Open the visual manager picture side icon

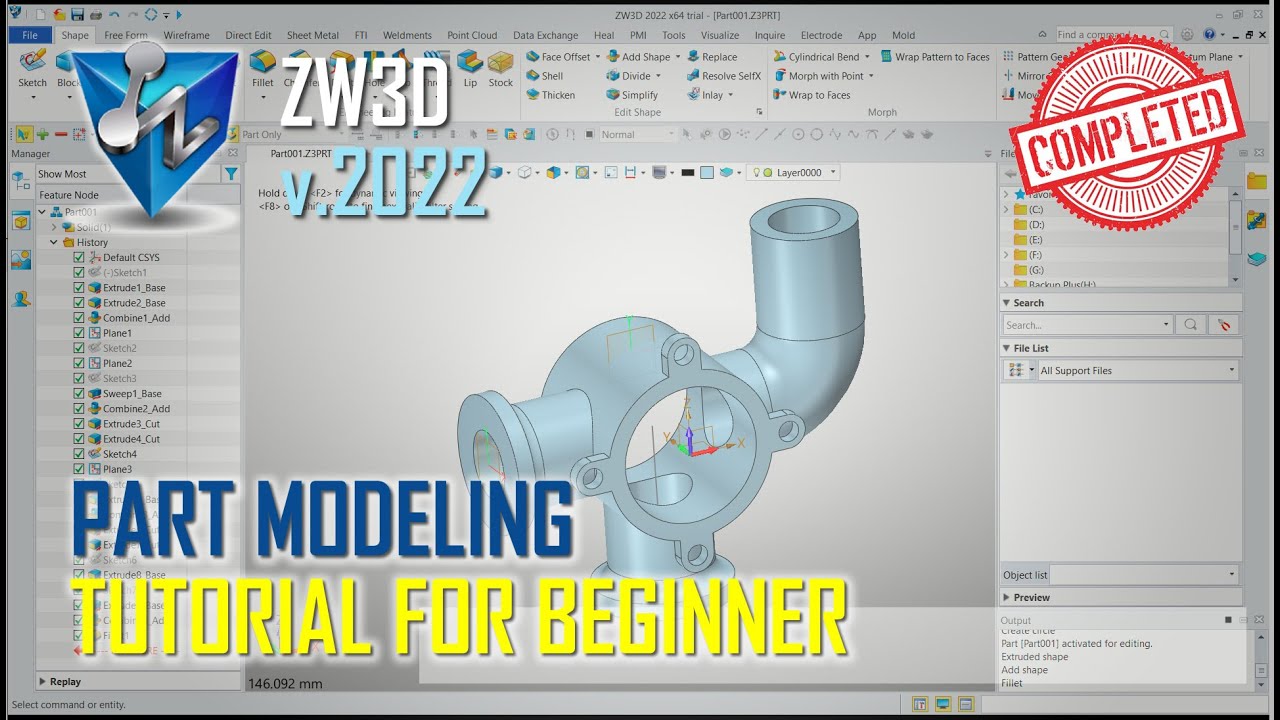coord(21,259)
